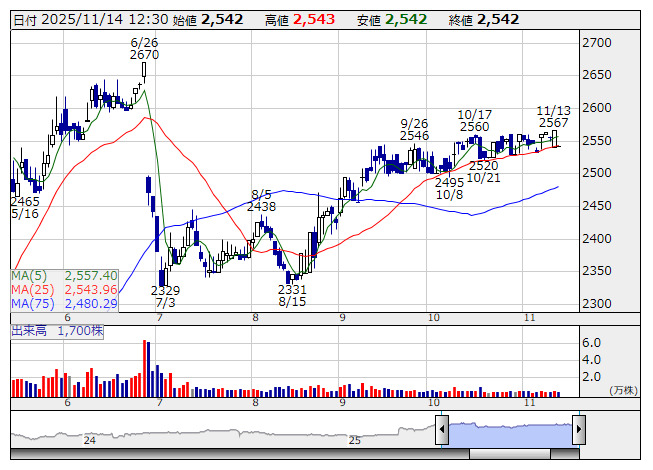Click the right range handle arrow in navigator
The width and height of the screenshot is (653, 470).
coord(577,430)
